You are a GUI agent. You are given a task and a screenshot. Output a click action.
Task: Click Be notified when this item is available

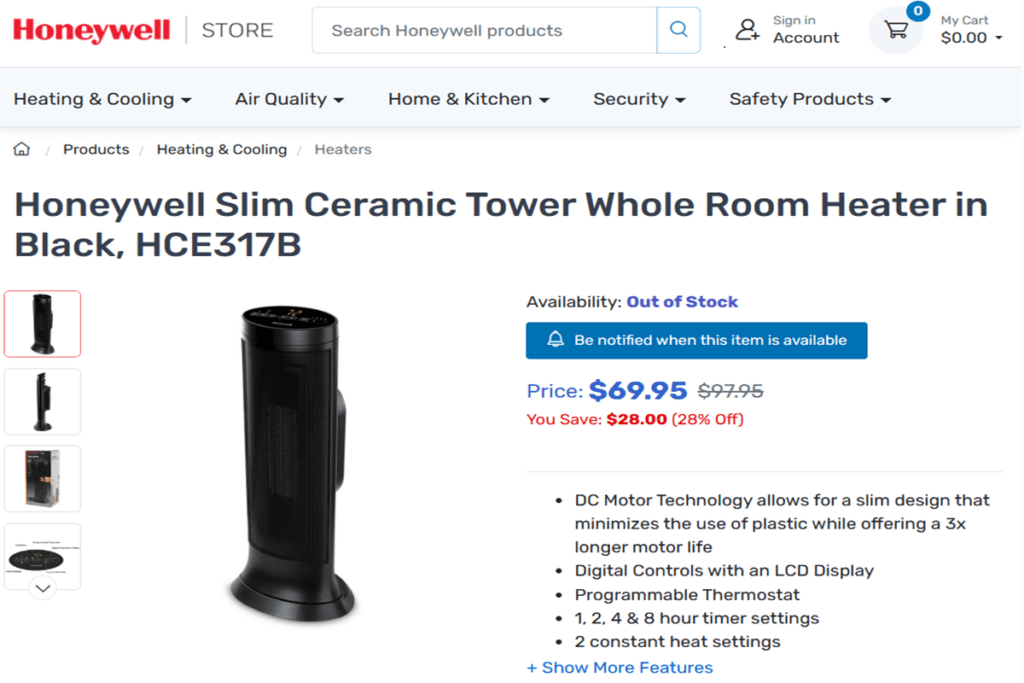coord(697,340)
